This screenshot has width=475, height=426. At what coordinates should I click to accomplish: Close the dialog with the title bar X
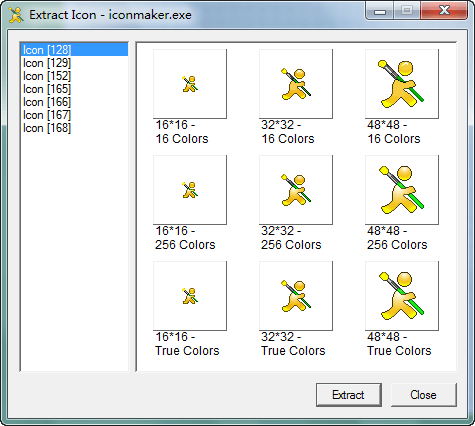[x=444, y=11]
